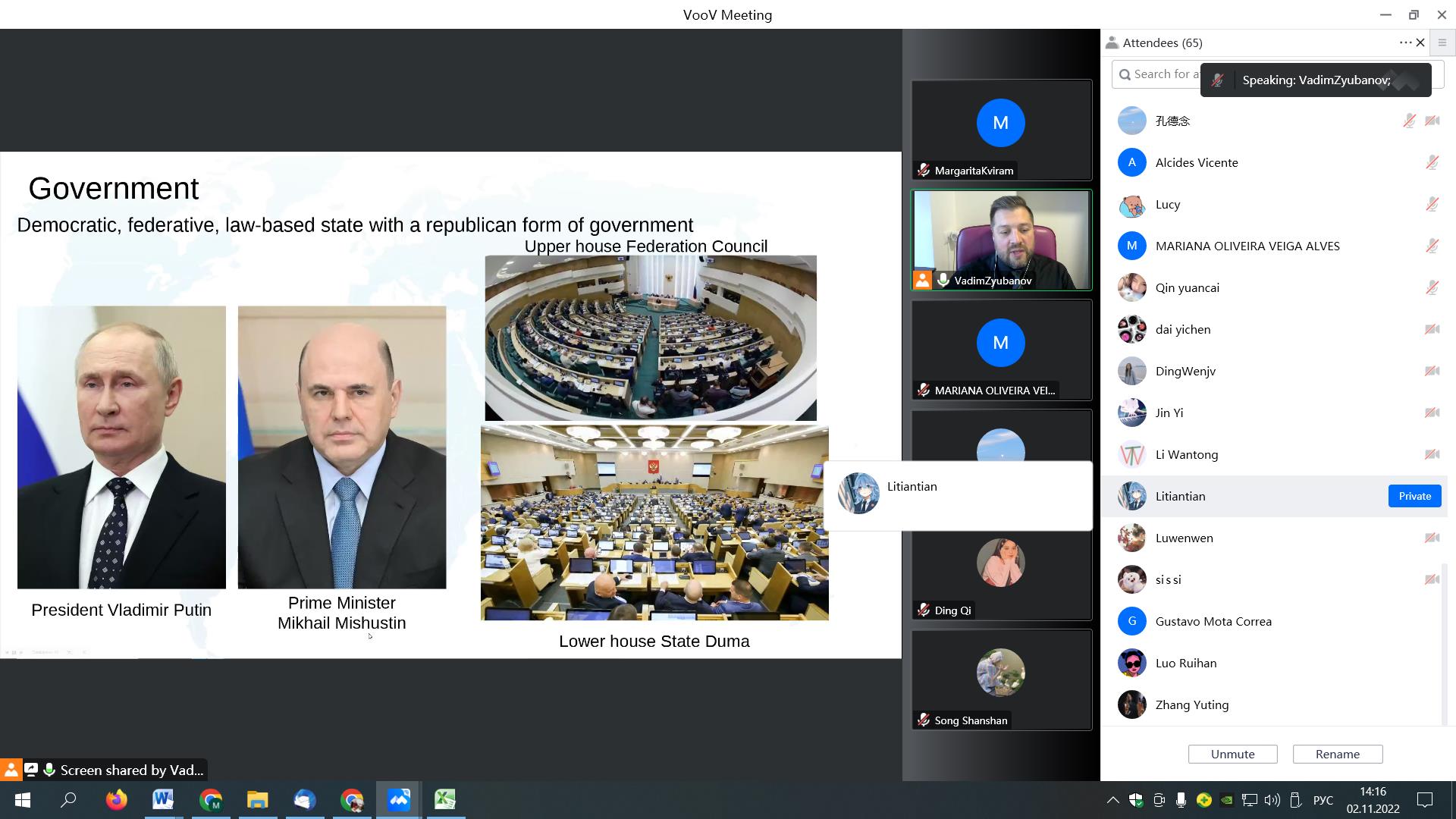
Task: Select VadimZyubanov's video thumbnail
Action: point(1001,240)
